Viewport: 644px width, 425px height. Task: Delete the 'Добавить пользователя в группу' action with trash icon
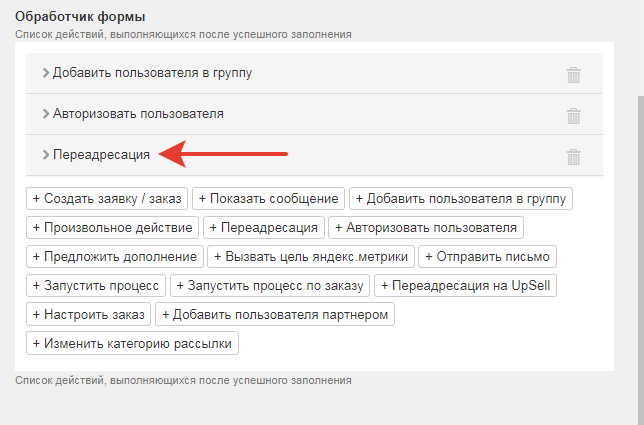(573, 75)
